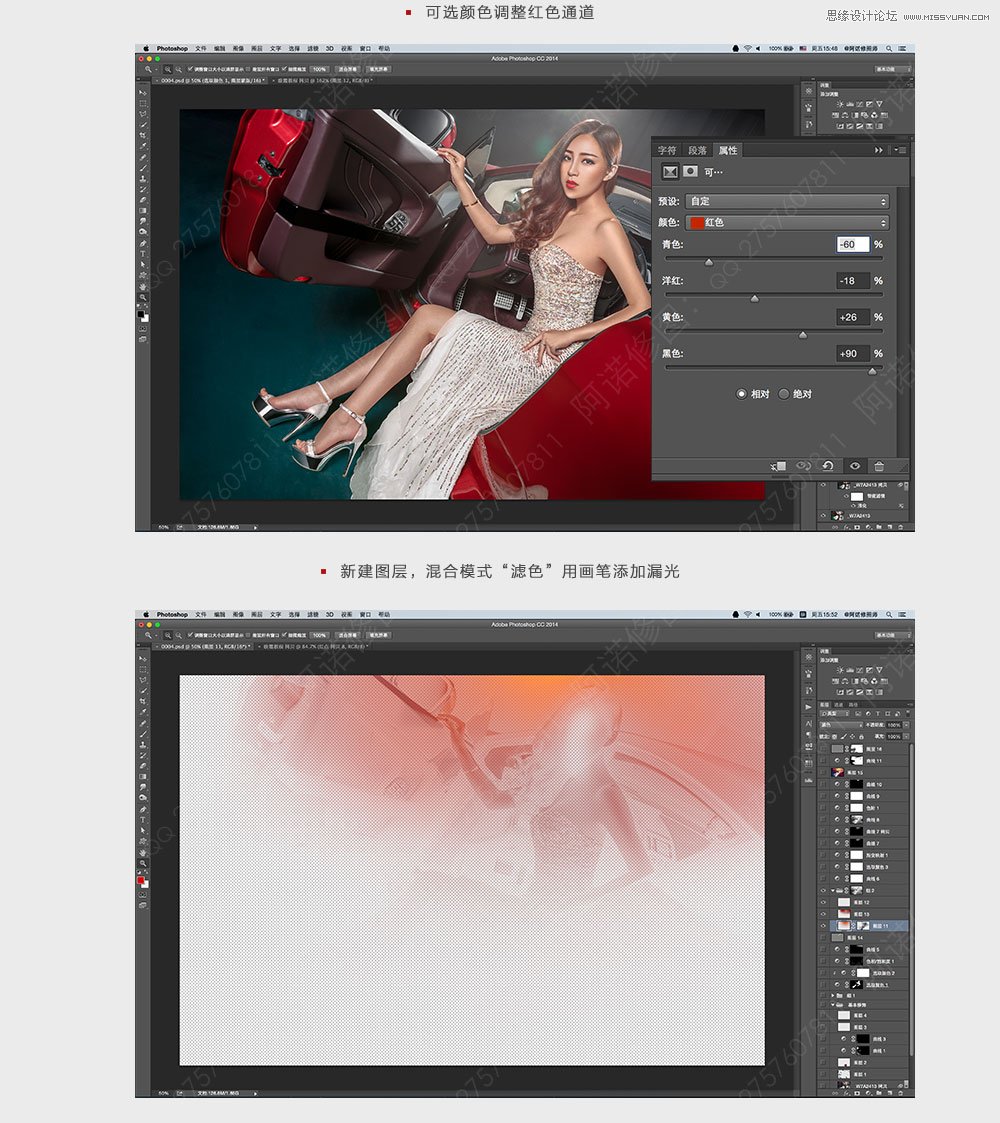Select the Type tool in the car-photo window
The image size is (1000, 1123).
point(143,254)
